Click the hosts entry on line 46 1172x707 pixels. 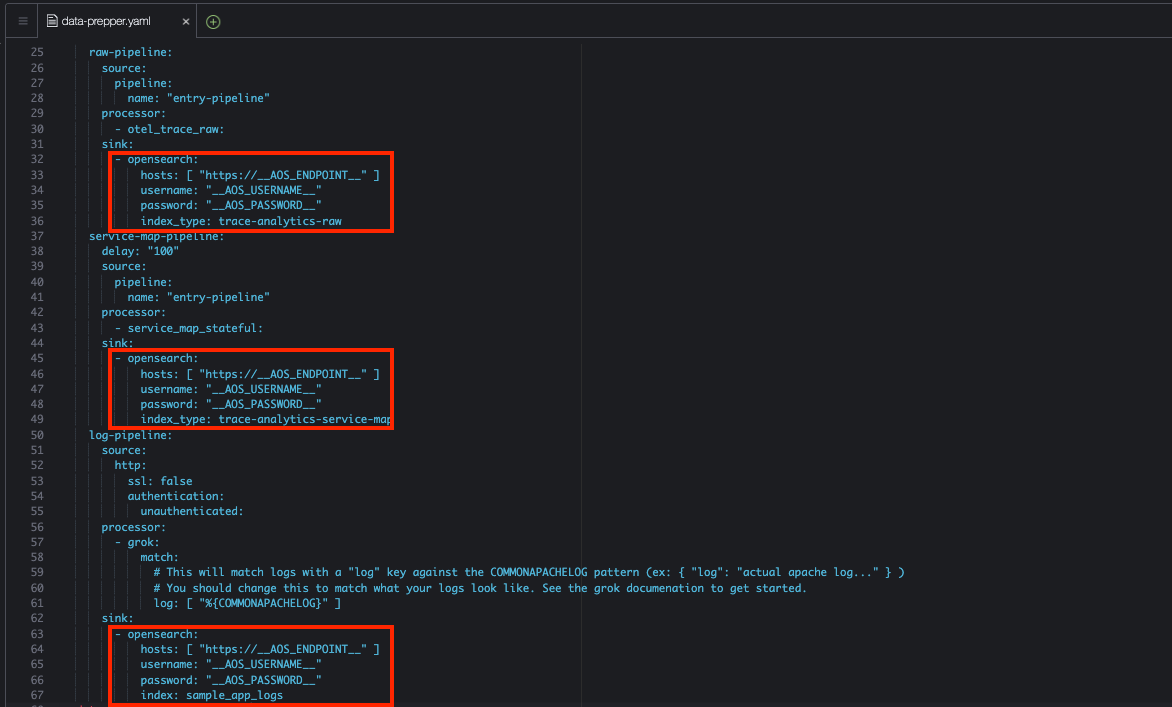[259, 374]
